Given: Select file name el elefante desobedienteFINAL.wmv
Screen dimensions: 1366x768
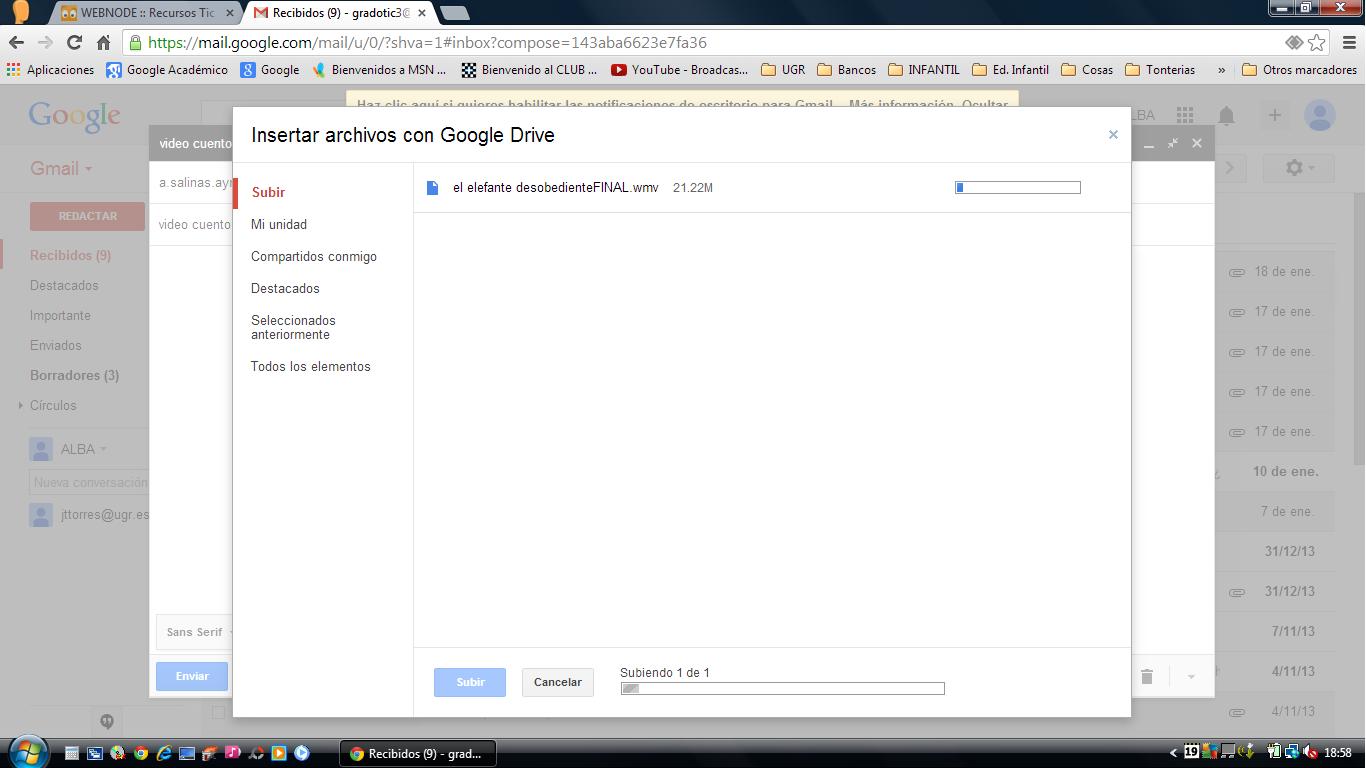Looking at the screenshot, I should [x=555, y=187].
